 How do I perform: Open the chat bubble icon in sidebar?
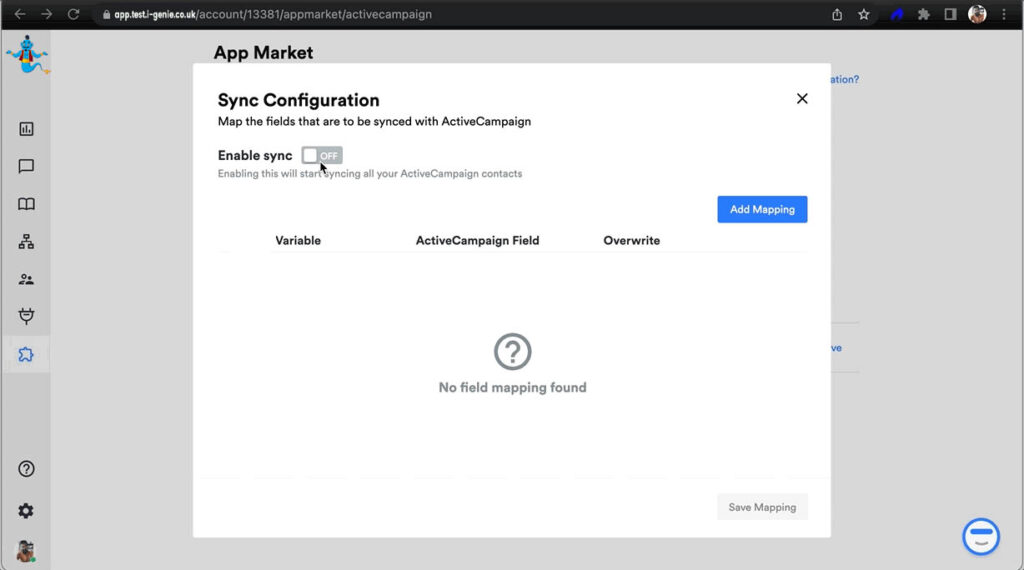point(26,167)
